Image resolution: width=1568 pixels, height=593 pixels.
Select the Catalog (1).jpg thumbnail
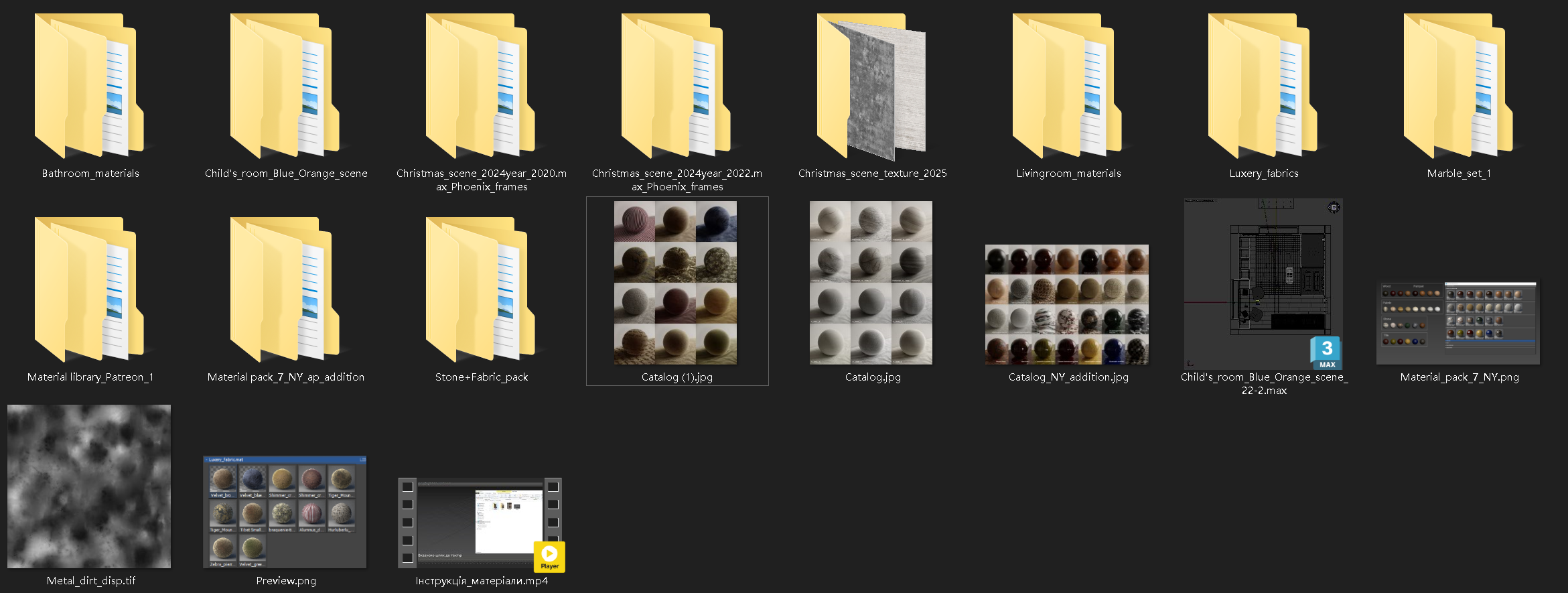[x=675, y=283]
